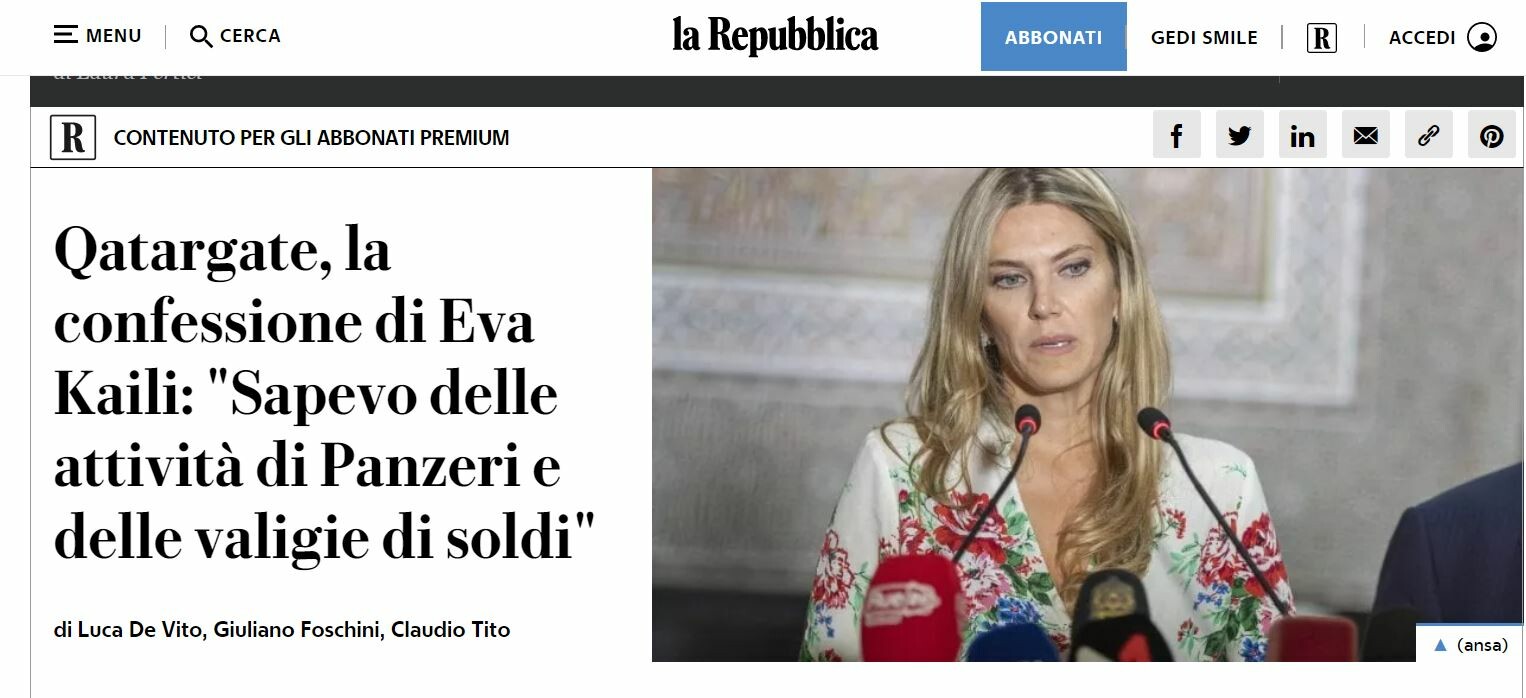1526x698 pixels.
Task: Click the Qatargate article headline
Action: click(x=325, y=394)
